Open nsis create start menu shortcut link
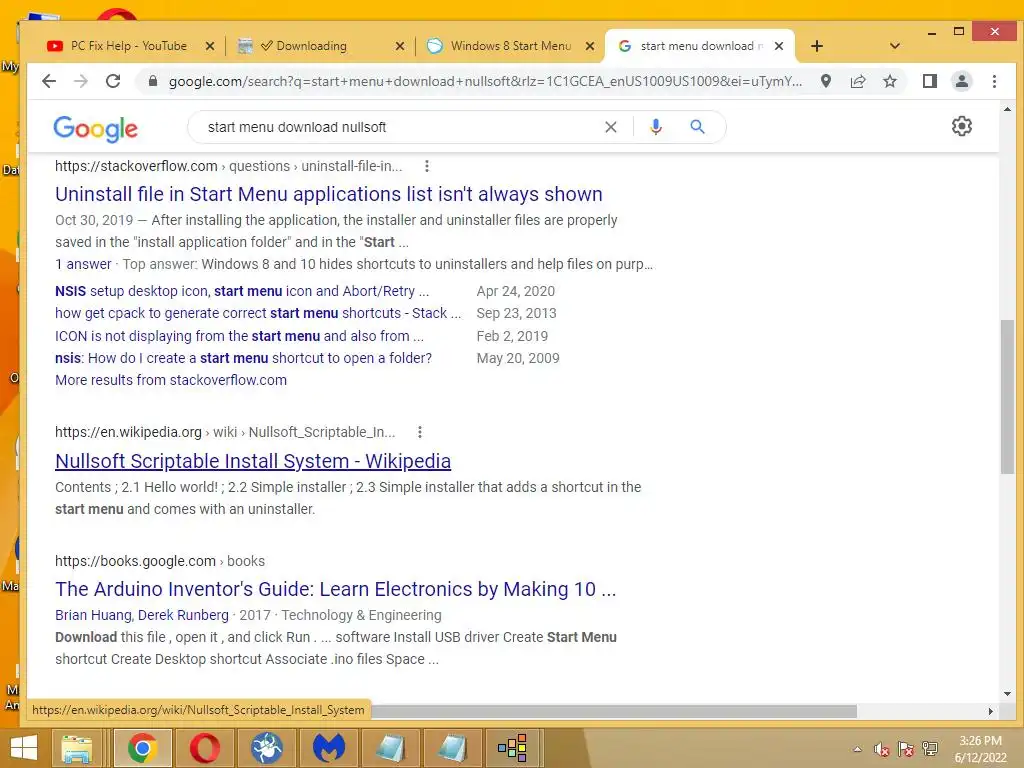This screenshot has height=768, width=1024. (243, 358)
